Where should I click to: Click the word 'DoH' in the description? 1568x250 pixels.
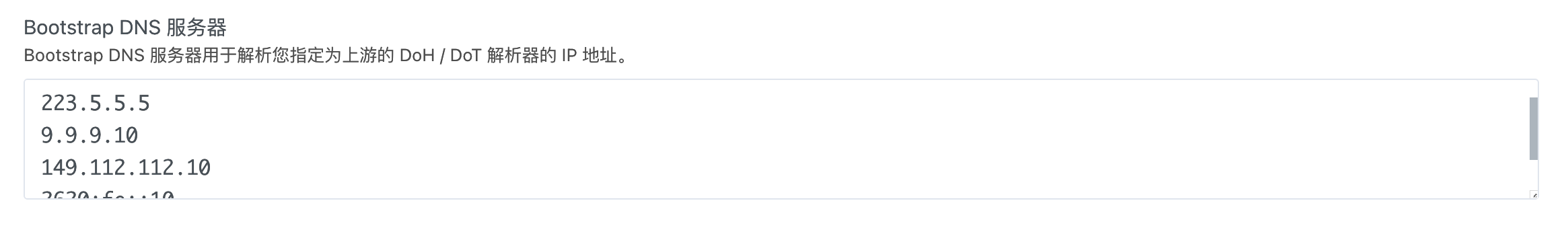click(417, 55)
